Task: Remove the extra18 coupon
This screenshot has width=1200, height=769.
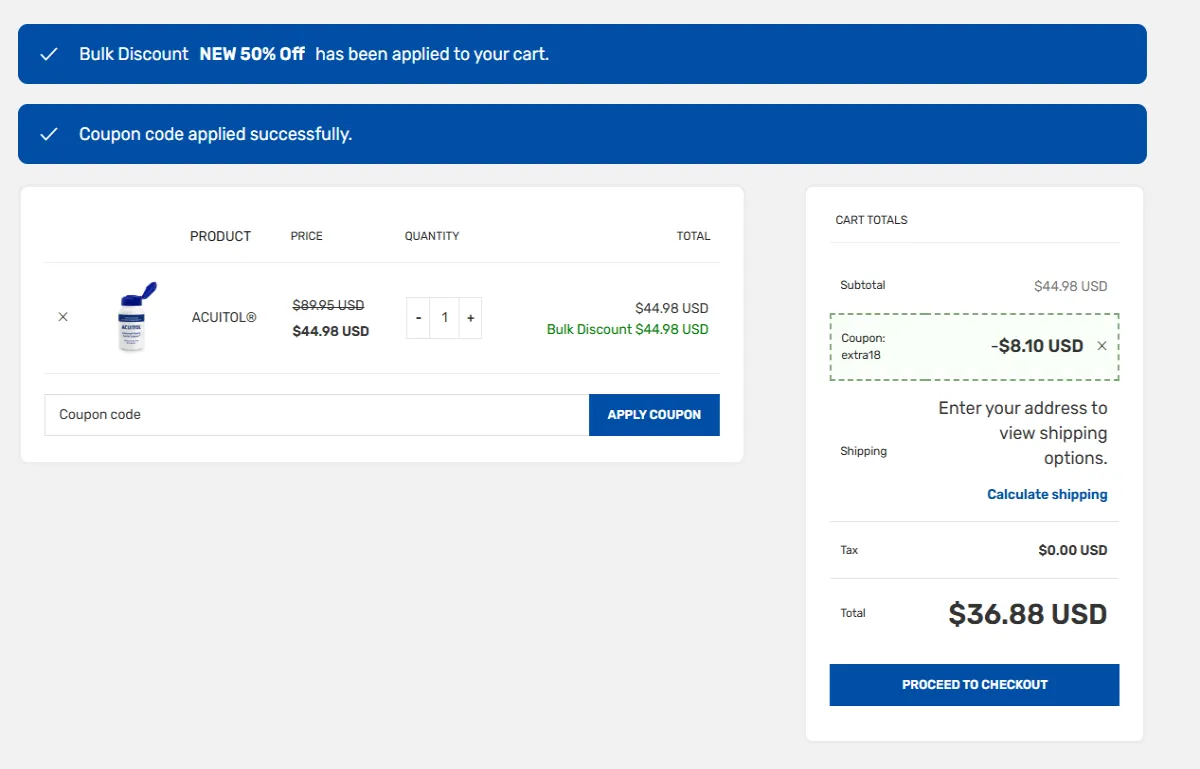Action: click(1102, 346)
